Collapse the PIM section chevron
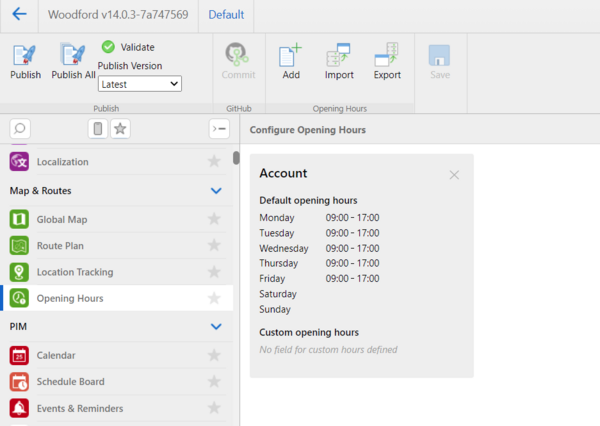This screenshot has width=600, height=426. (216, 326)
